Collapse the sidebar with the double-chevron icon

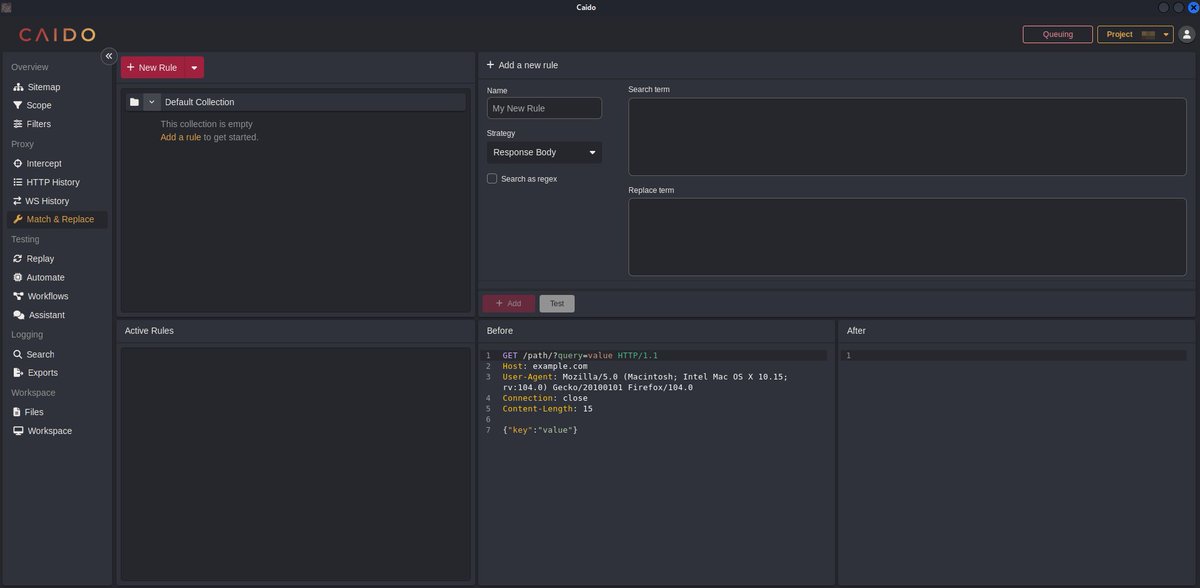[x=109, y=56]
